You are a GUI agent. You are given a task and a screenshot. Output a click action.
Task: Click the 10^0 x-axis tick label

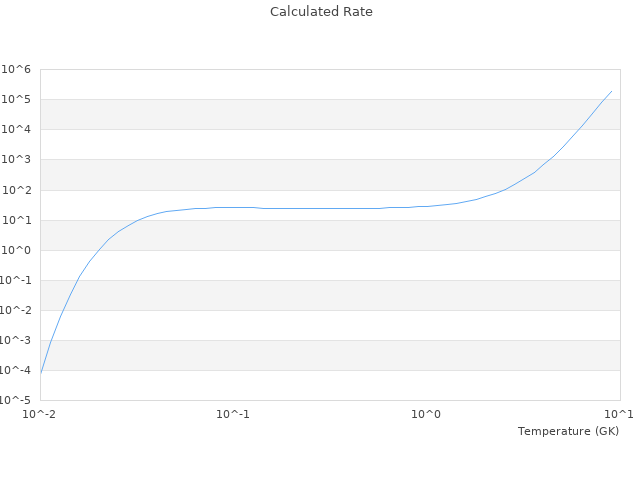(x=427, y=414)
